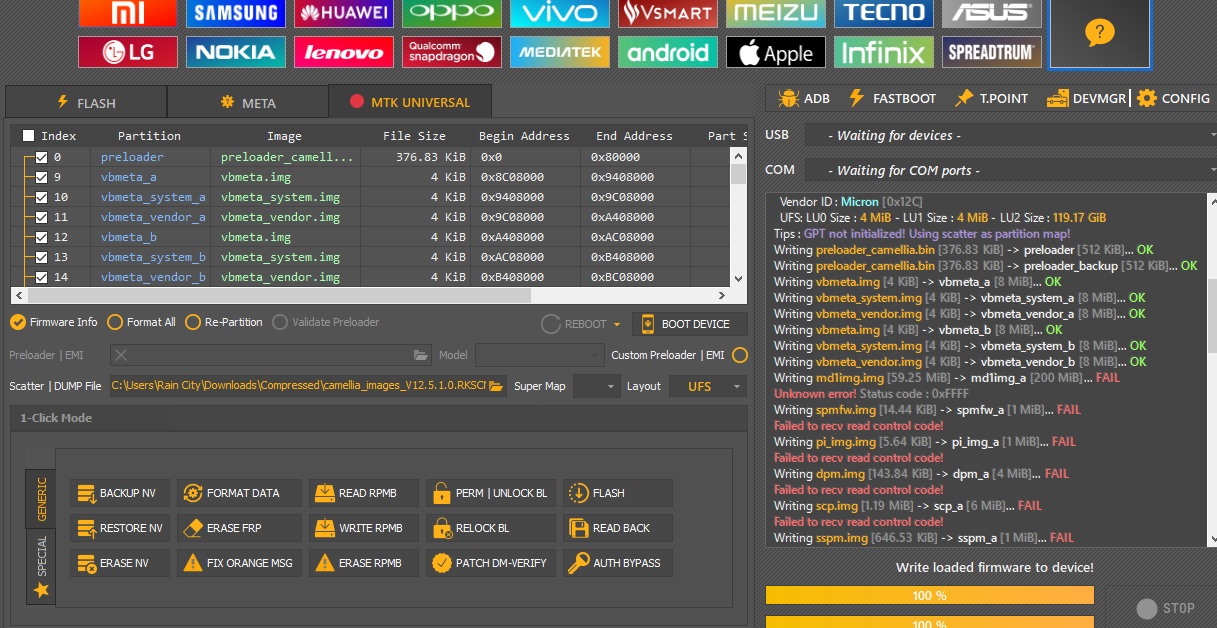This screenshot has height=628, width=1217.
Task: Select the Lenovo brand icon
Action: [x=344, y=52]
